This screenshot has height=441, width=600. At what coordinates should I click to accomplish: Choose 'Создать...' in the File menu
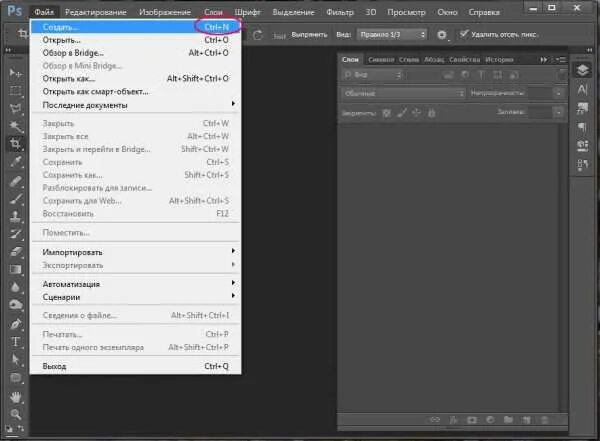point(135,27)
